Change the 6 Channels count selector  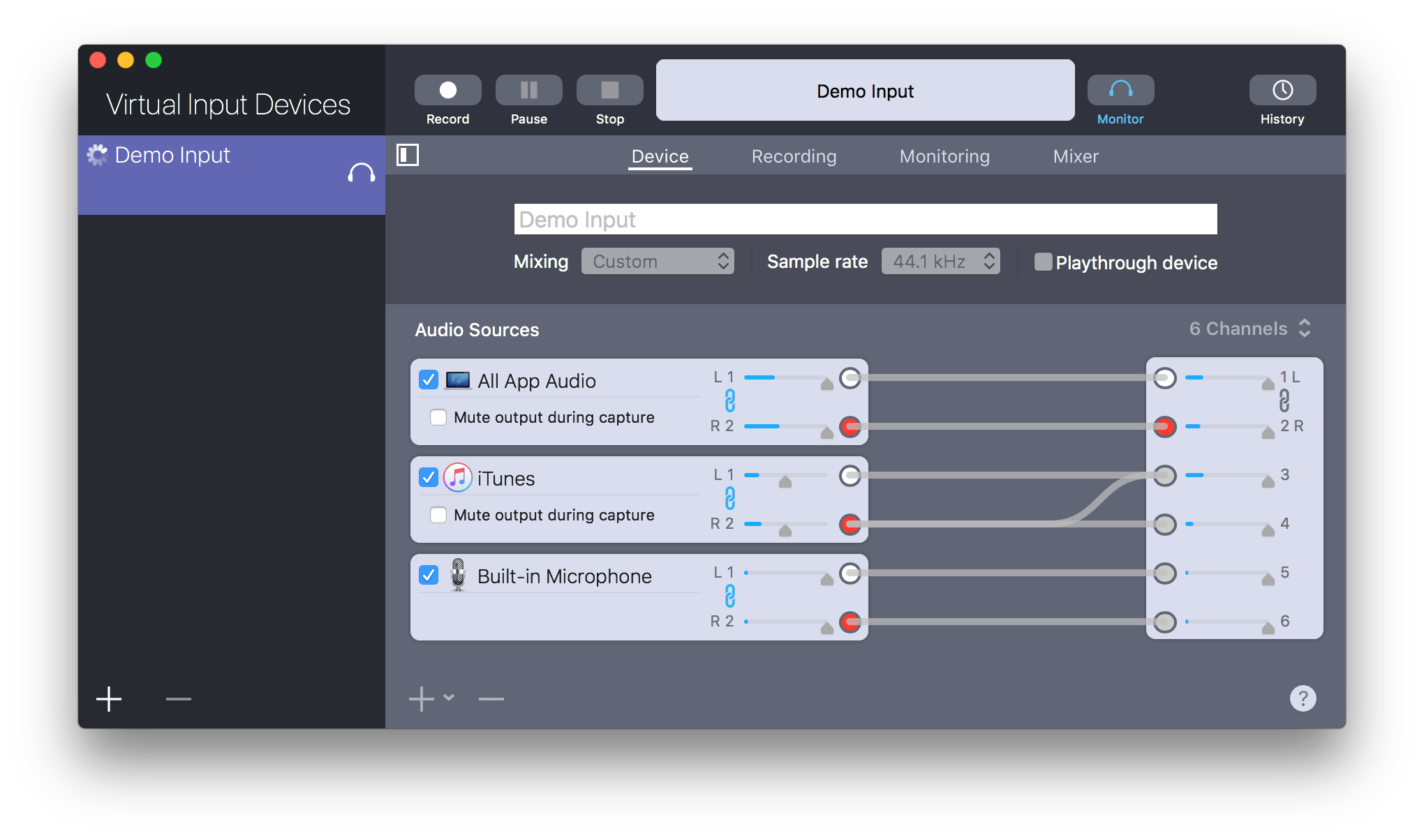pos(1249,329)
